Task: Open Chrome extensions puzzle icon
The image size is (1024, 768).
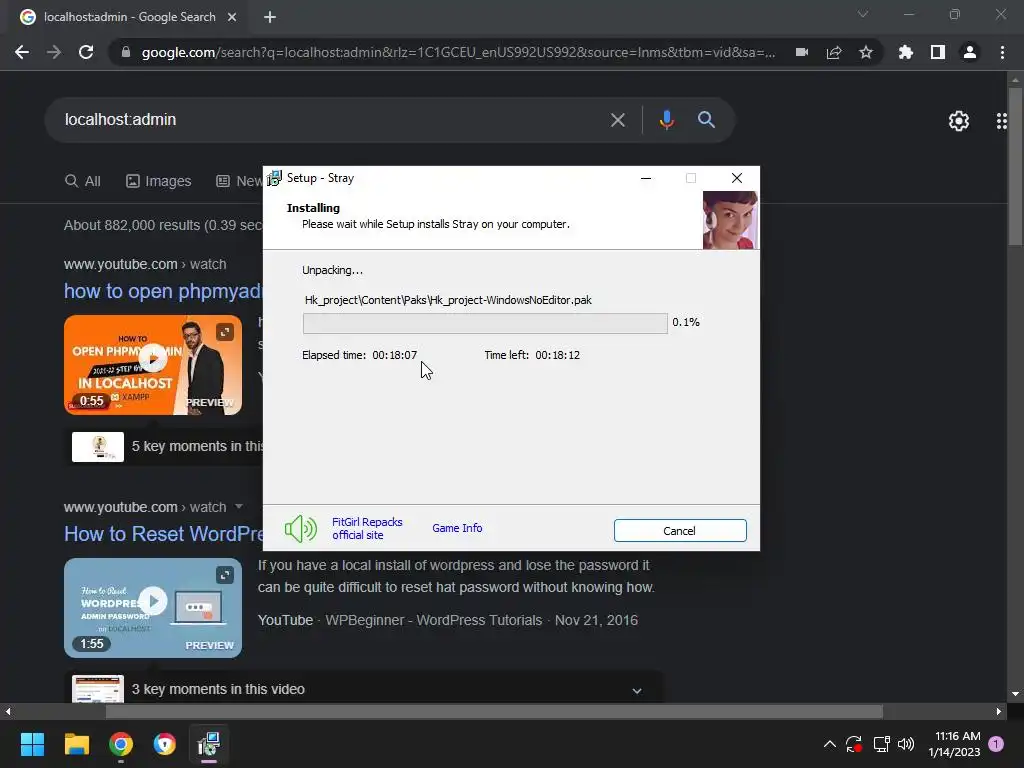Action: [x=906, y=52]
